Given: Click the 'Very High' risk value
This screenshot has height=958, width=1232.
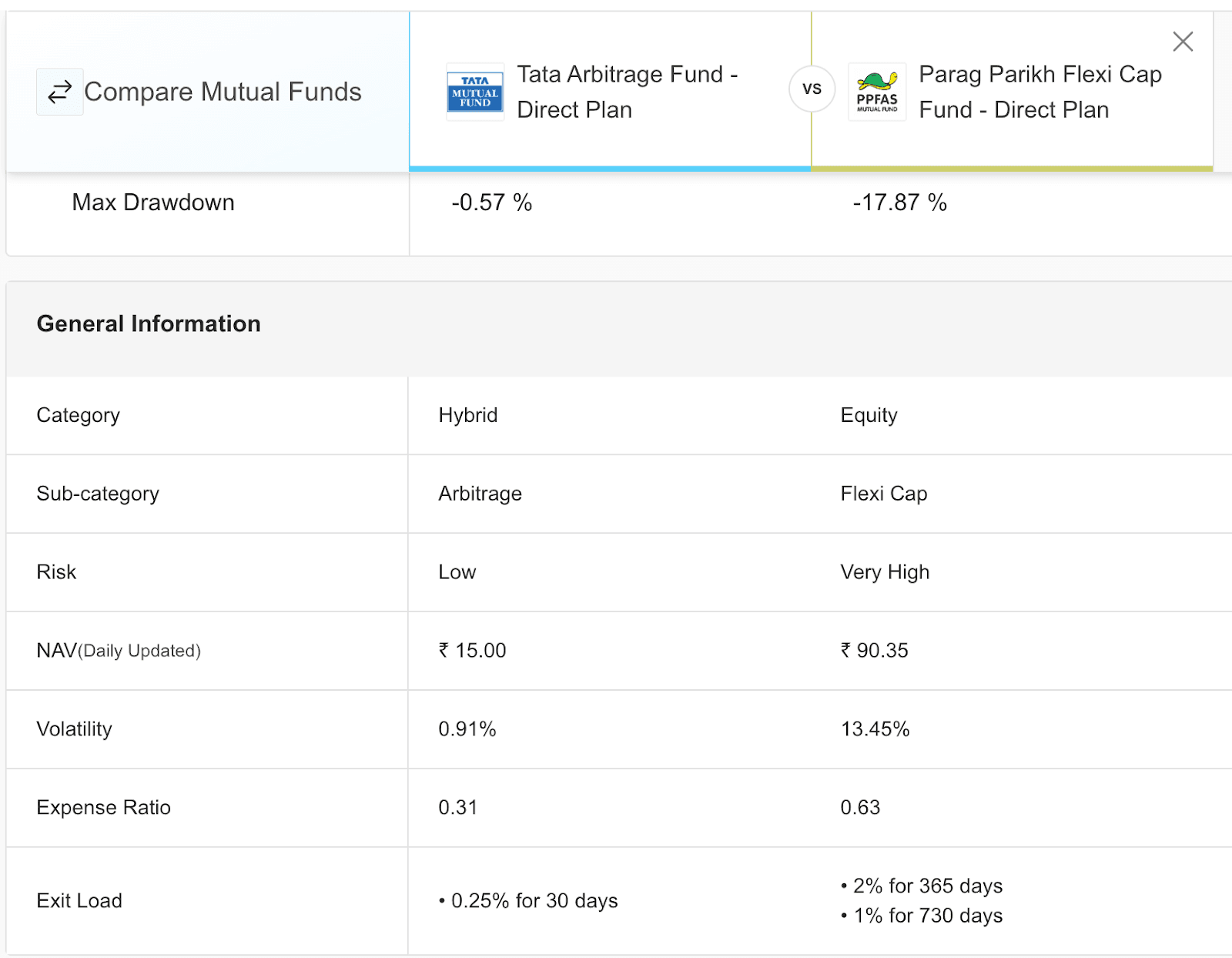Looking at the screenshot, I should click(x=885, y=572).
